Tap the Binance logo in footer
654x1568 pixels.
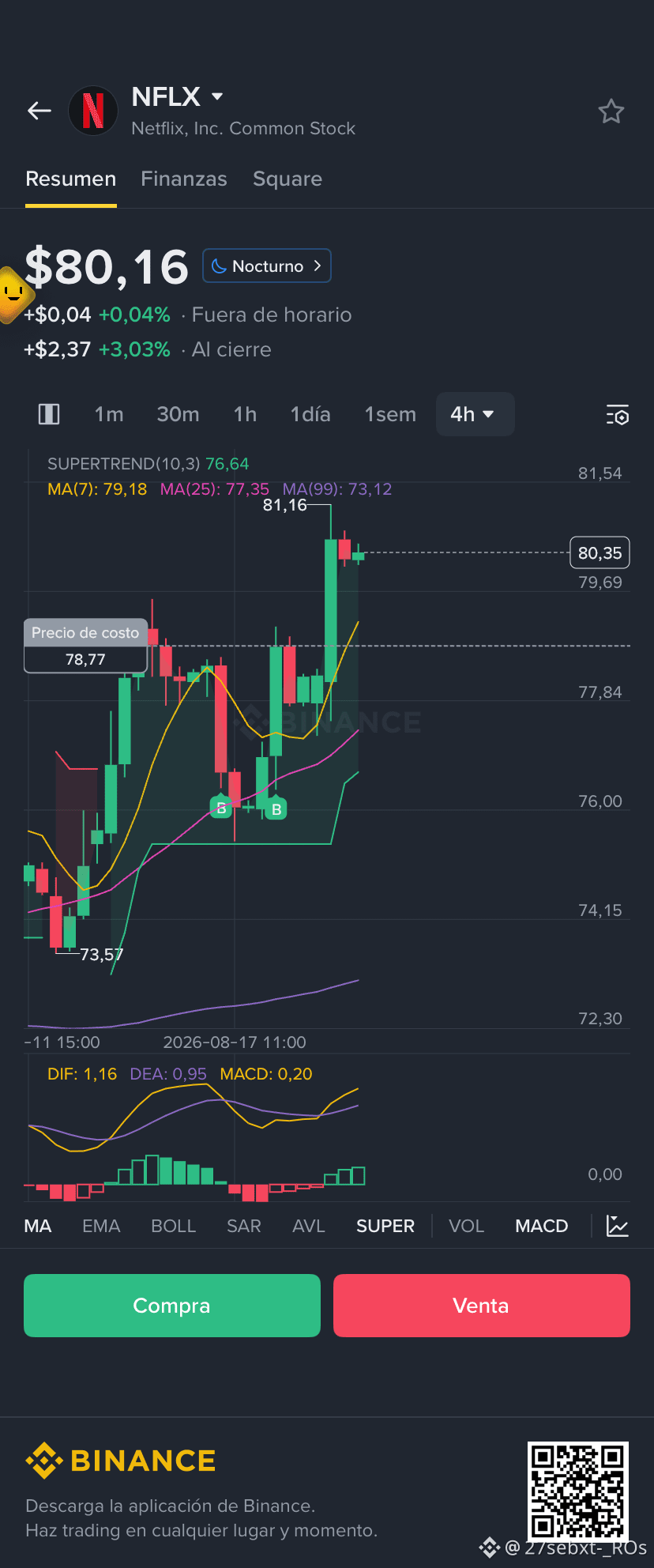[x=121, y=1461]
